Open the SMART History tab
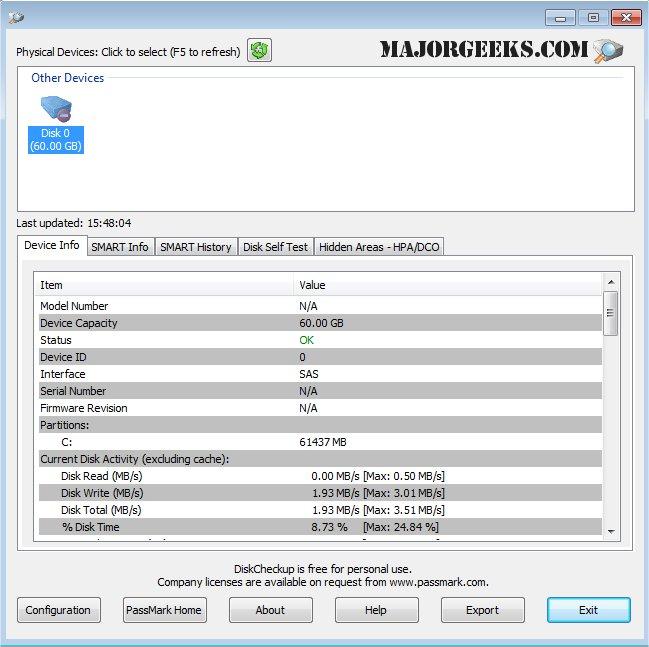 pyautogui.click(x=196, y=247)
